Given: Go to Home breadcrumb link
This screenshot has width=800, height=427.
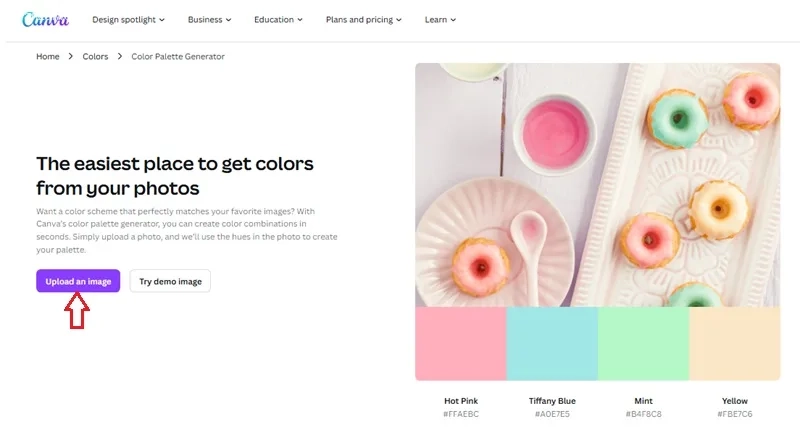Looking at the screenshot, I should 48,57.
